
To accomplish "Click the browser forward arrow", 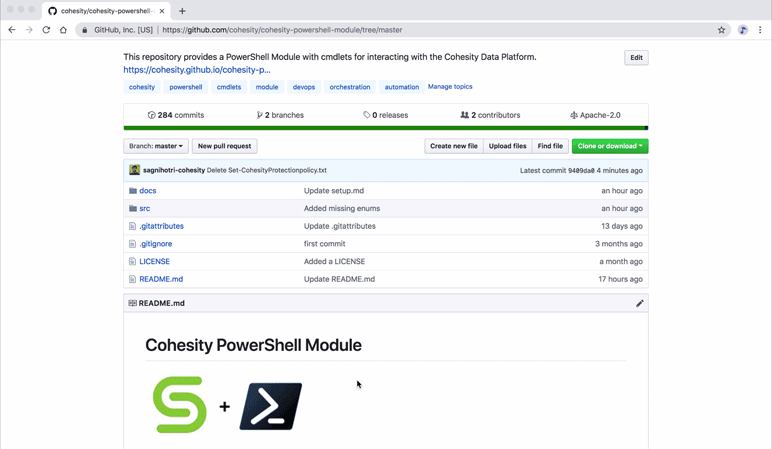I will pos(29,30).
